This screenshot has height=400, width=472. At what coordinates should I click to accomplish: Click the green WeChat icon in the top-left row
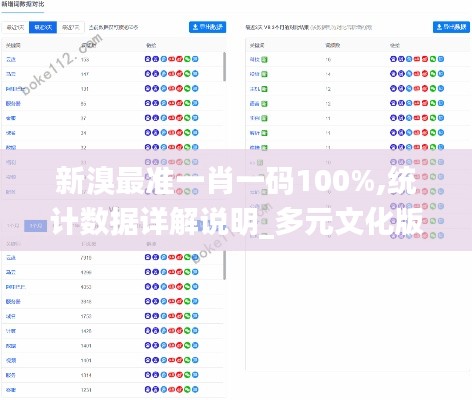(x=187, y=59)
